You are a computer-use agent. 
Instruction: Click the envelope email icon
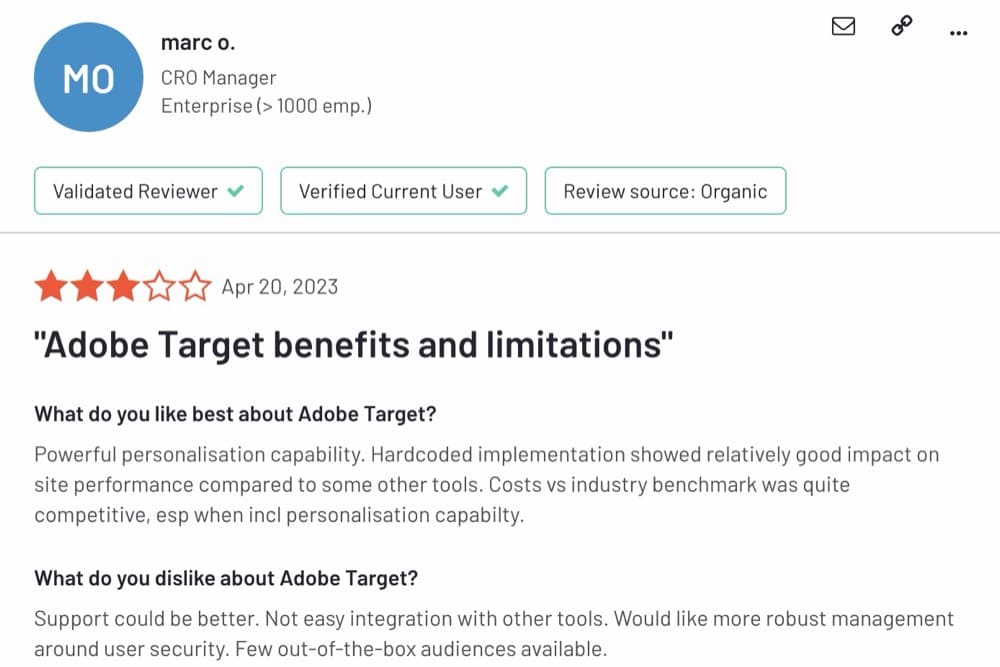click(x=843, y=27)
